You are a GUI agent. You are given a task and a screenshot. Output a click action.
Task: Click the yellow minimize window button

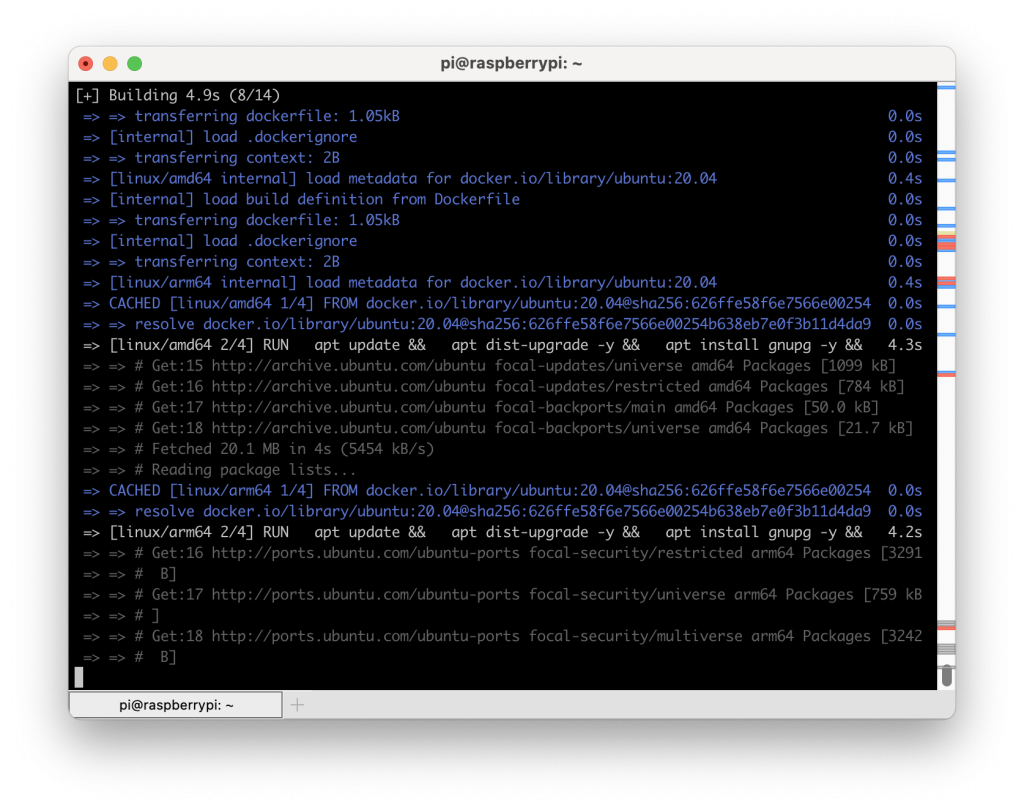tap(110, 64)
